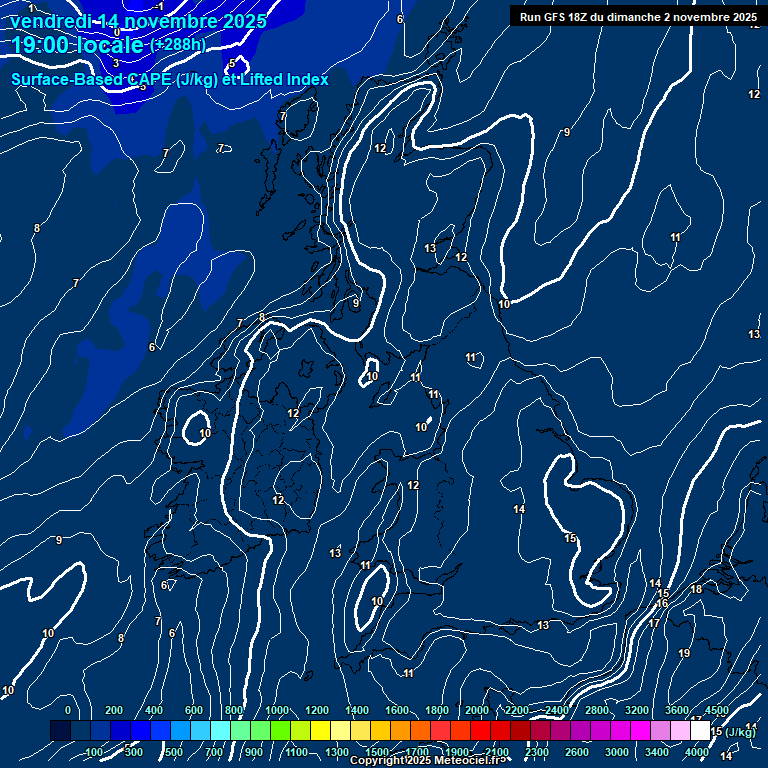Pick the white 4500 legend swatch
The image size is (768, 768).
pos(699,732)
